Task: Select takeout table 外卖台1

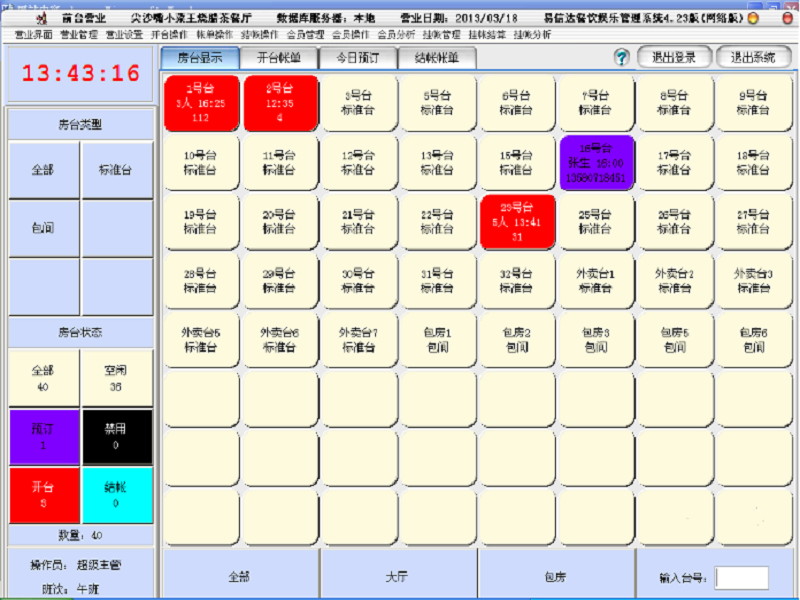Action: (595, 280)
